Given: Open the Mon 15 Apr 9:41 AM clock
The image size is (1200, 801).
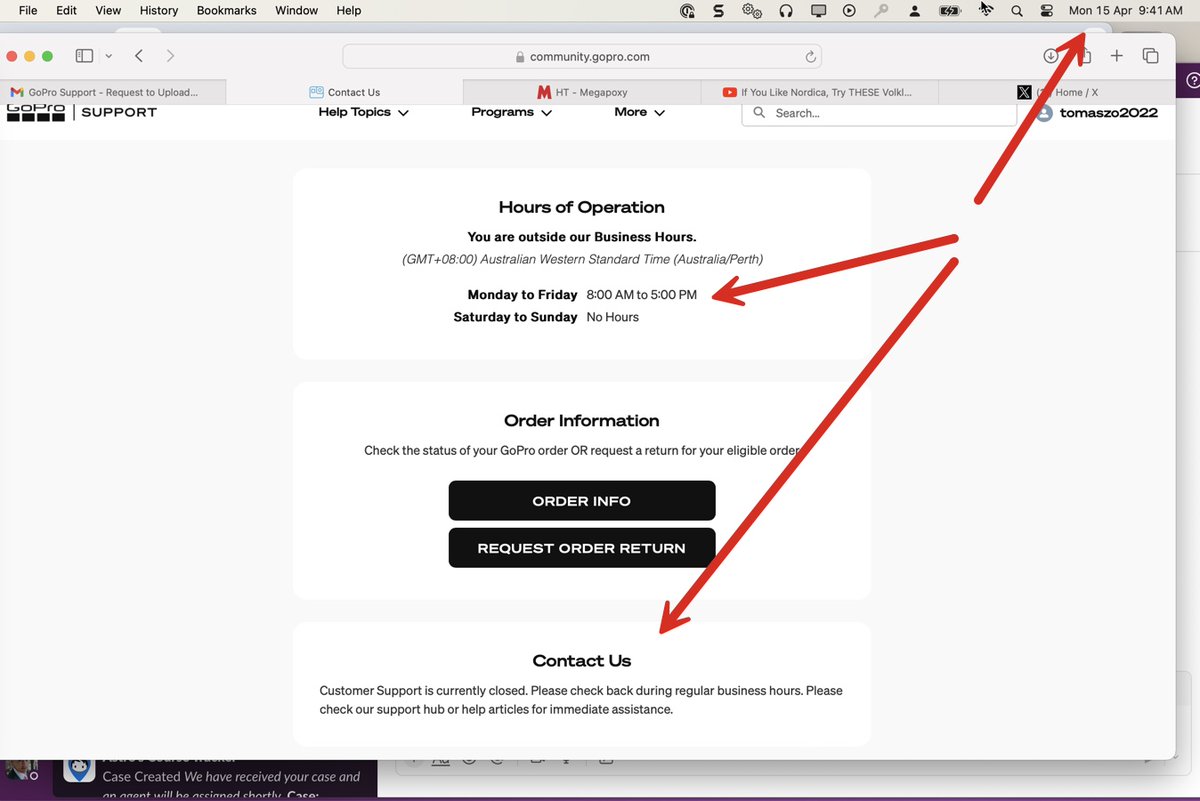Looking at the screenshot, I should [1125, 10].
